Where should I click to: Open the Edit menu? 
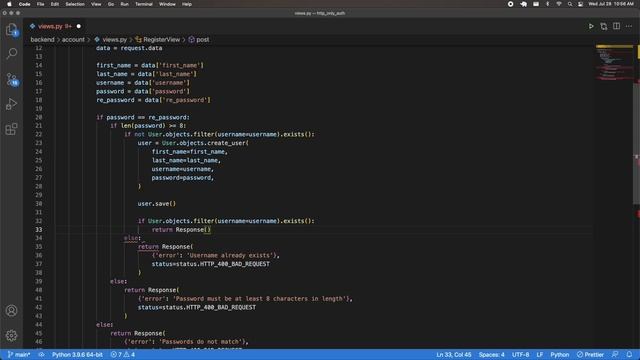coord(55,4)
